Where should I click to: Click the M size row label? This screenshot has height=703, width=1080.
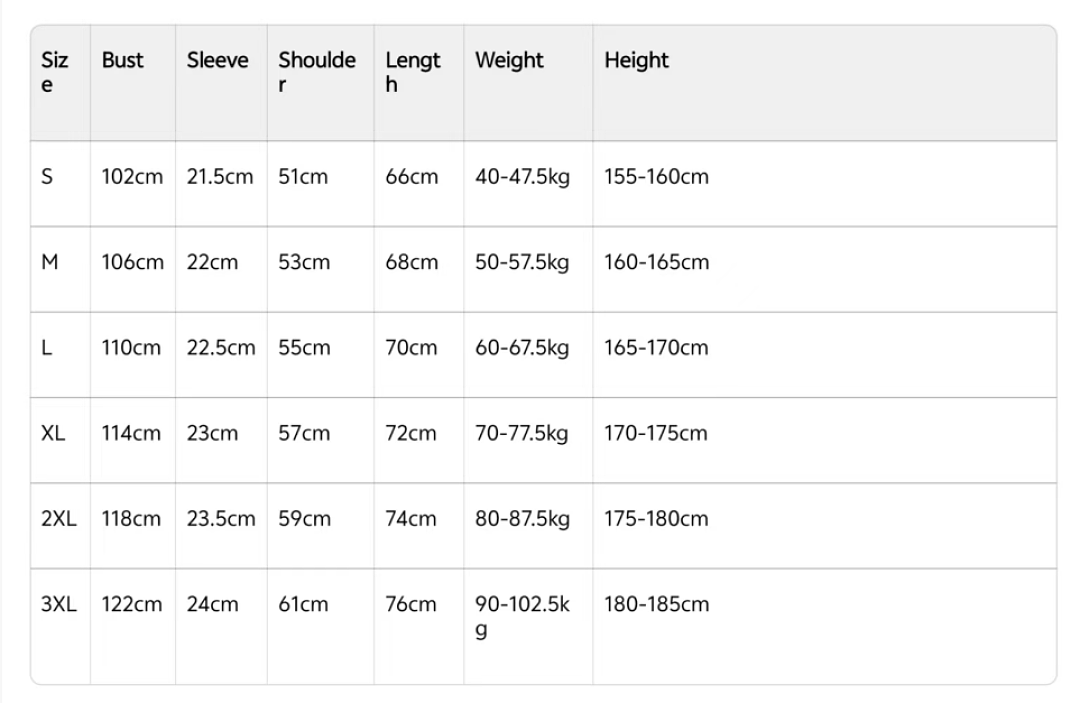tap(50, 262)
